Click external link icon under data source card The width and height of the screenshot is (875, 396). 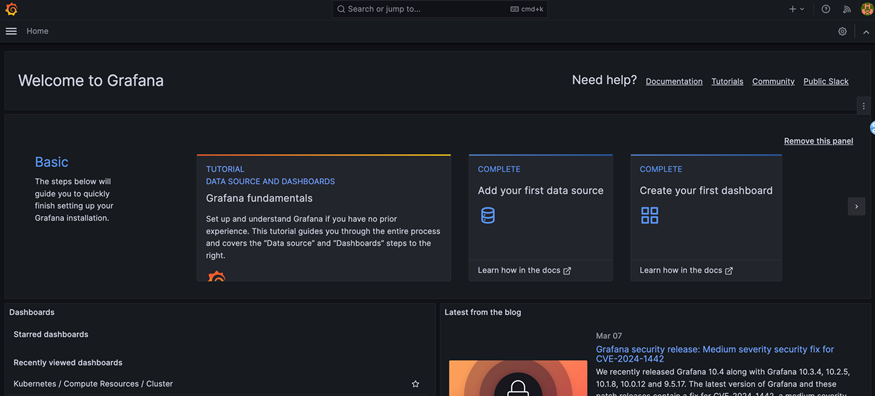click(567, 271)
